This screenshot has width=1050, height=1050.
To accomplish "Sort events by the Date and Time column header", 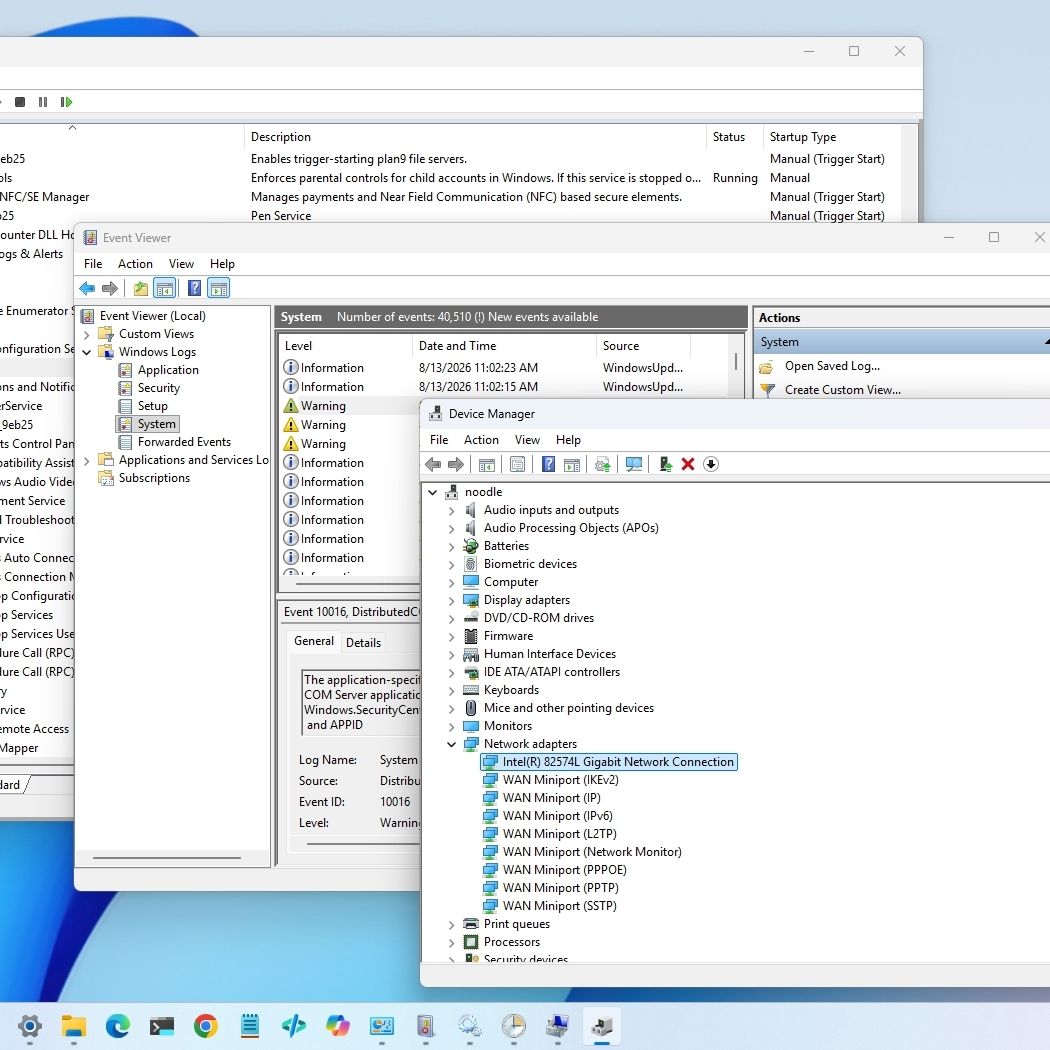I will pos(504,346).
